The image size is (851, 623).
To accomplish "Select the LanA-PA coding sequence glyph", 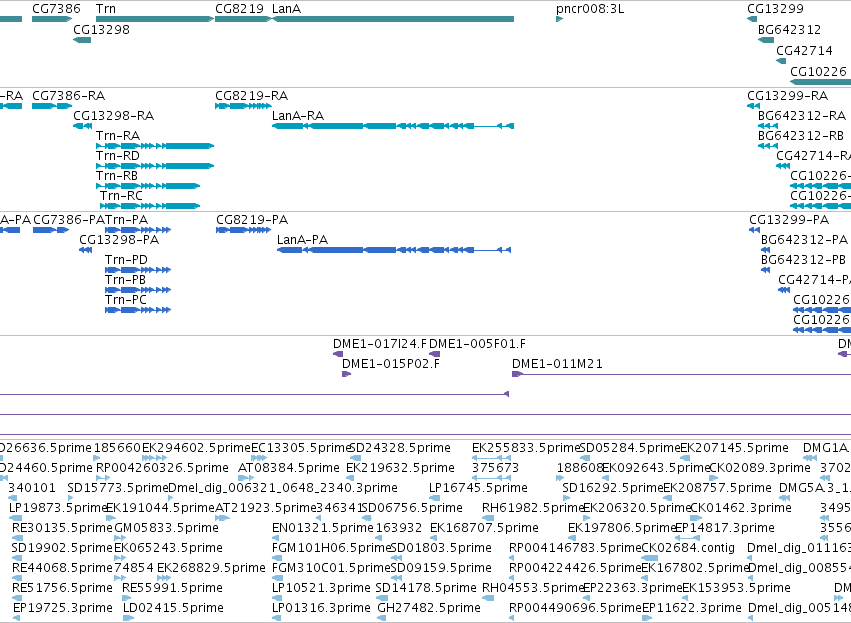I will pos(394,250).
